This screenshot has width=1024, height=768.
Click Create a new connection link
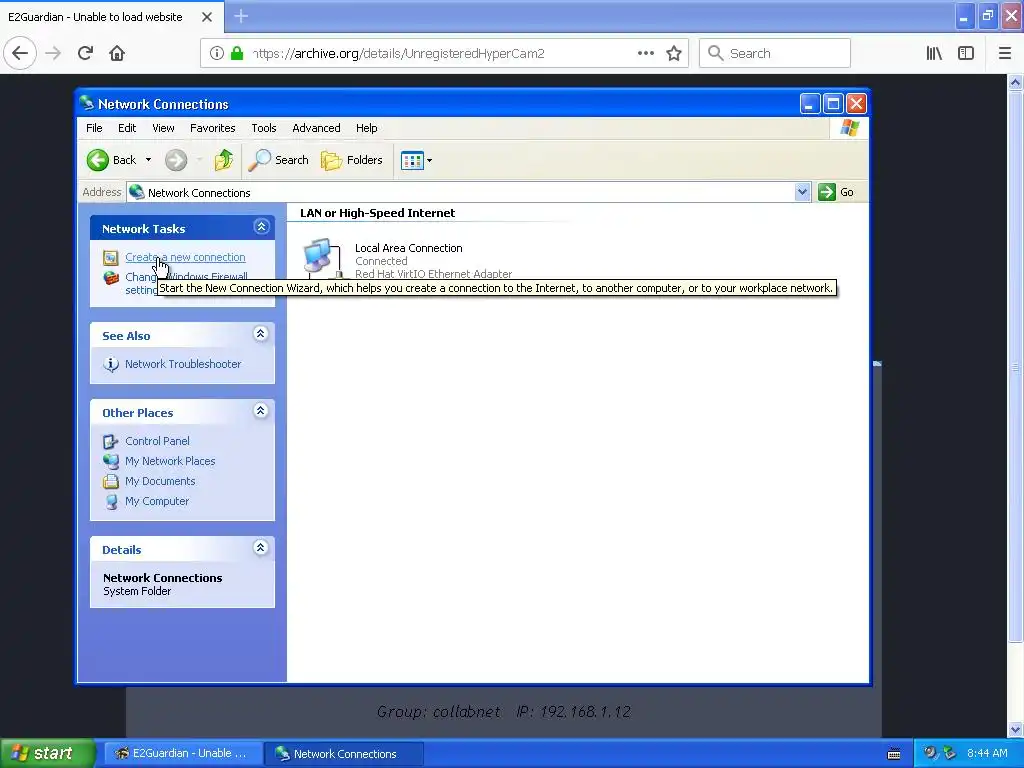point(185,257)
